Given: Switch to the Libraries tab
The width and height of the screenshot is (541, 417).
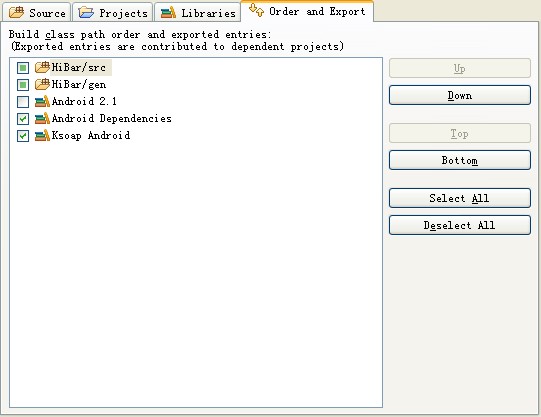Looking at the screenshot, I should pyautogui.click(x=198, y=13).
